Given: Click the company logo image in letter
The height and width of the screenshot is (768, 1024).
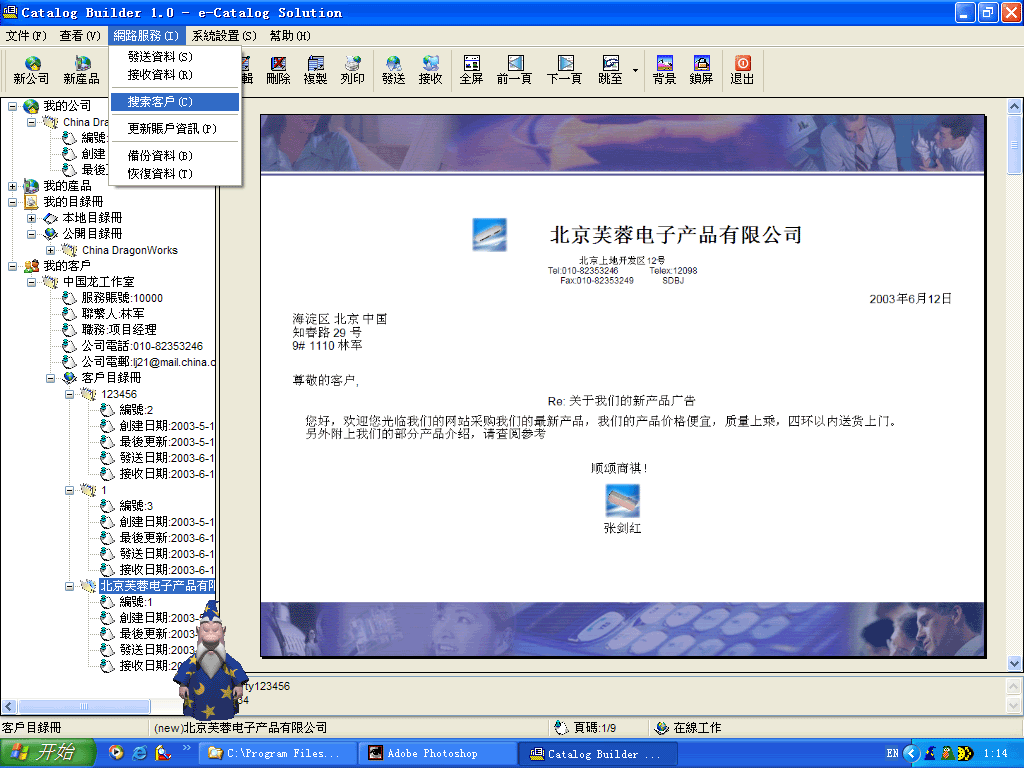Looking at the screenshot, I should [489, 234].
